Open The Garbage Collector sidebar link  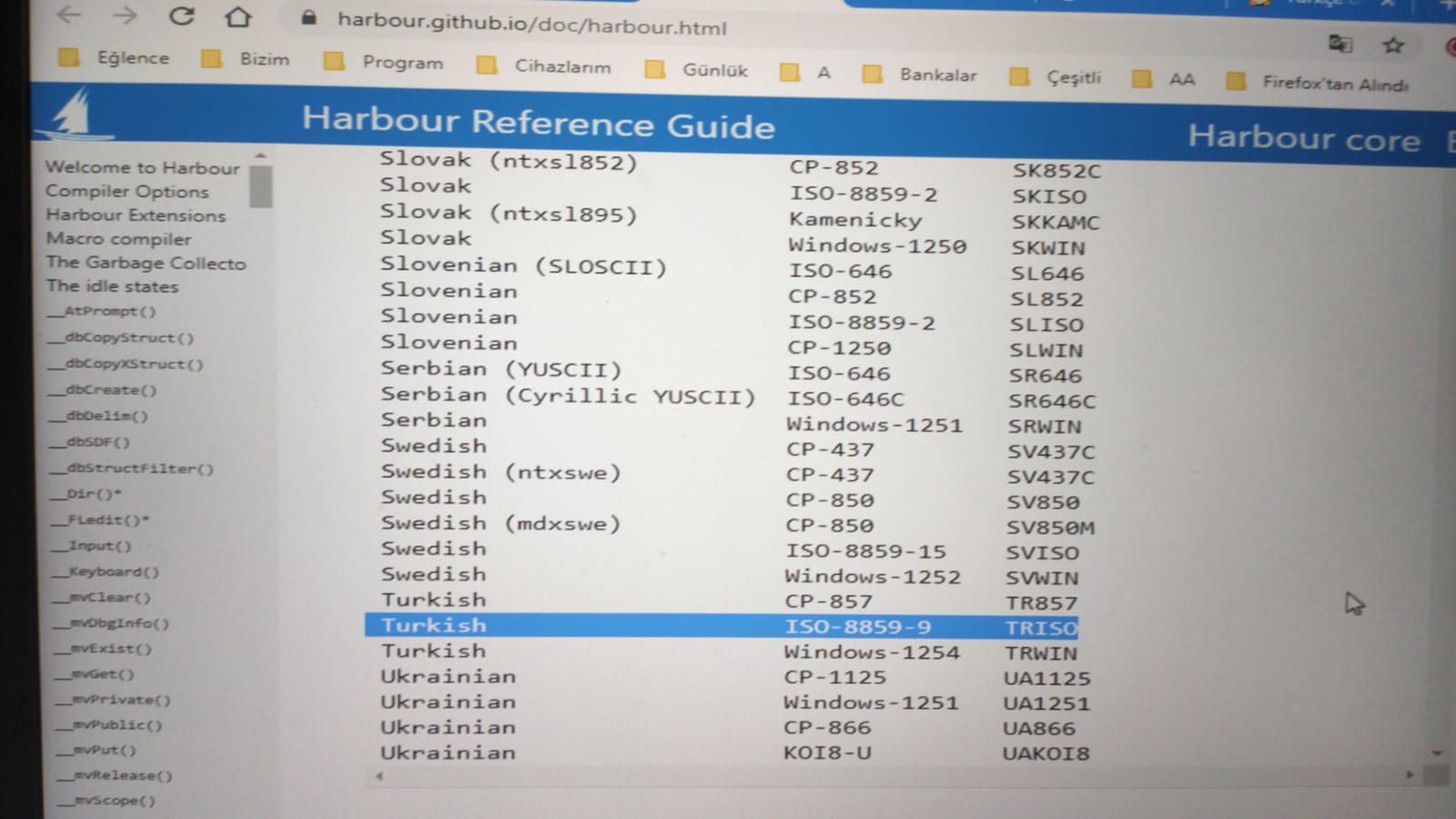[146, 262]
